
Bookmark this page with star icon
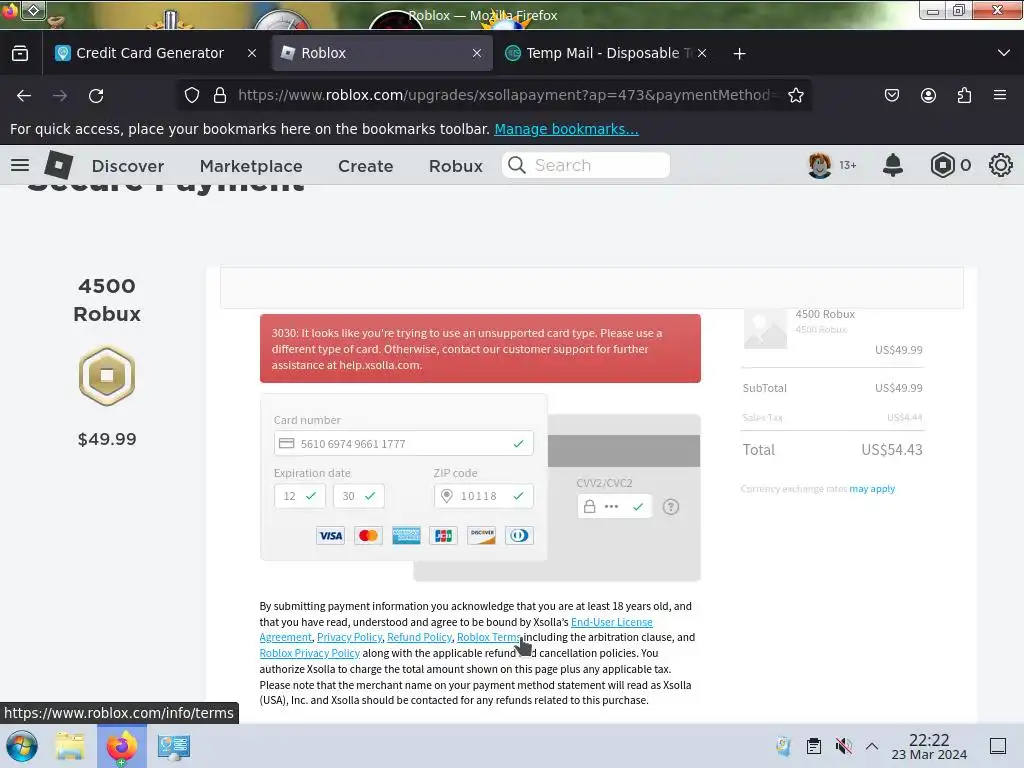click(795, 95)
